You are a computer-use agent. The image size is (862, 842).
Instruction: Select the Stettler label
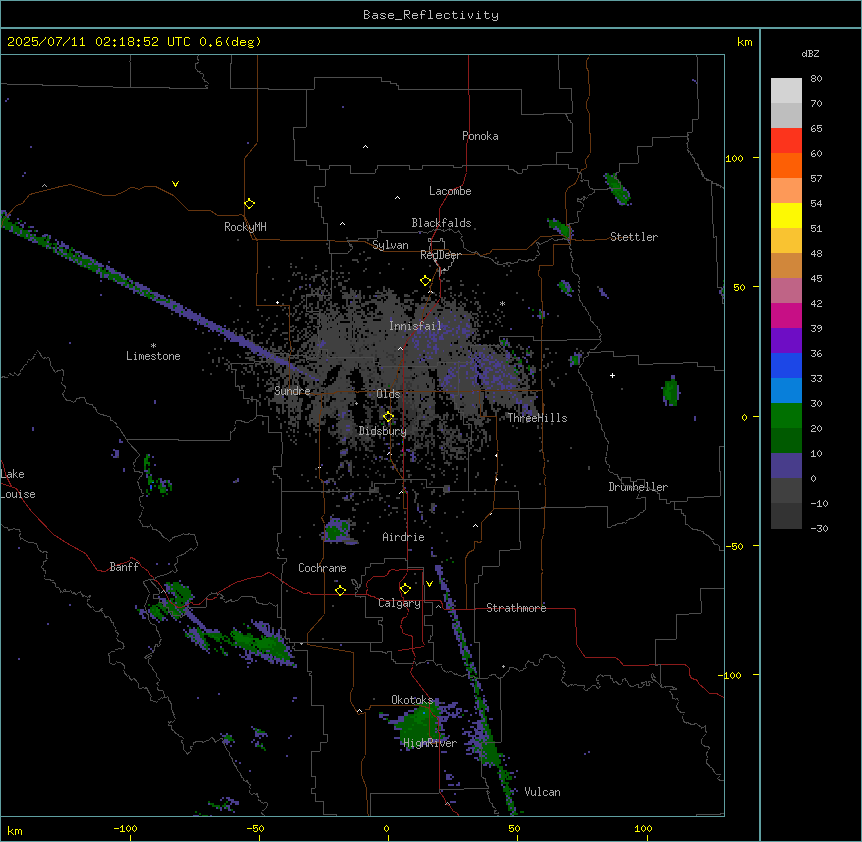(x=634, y=237)
